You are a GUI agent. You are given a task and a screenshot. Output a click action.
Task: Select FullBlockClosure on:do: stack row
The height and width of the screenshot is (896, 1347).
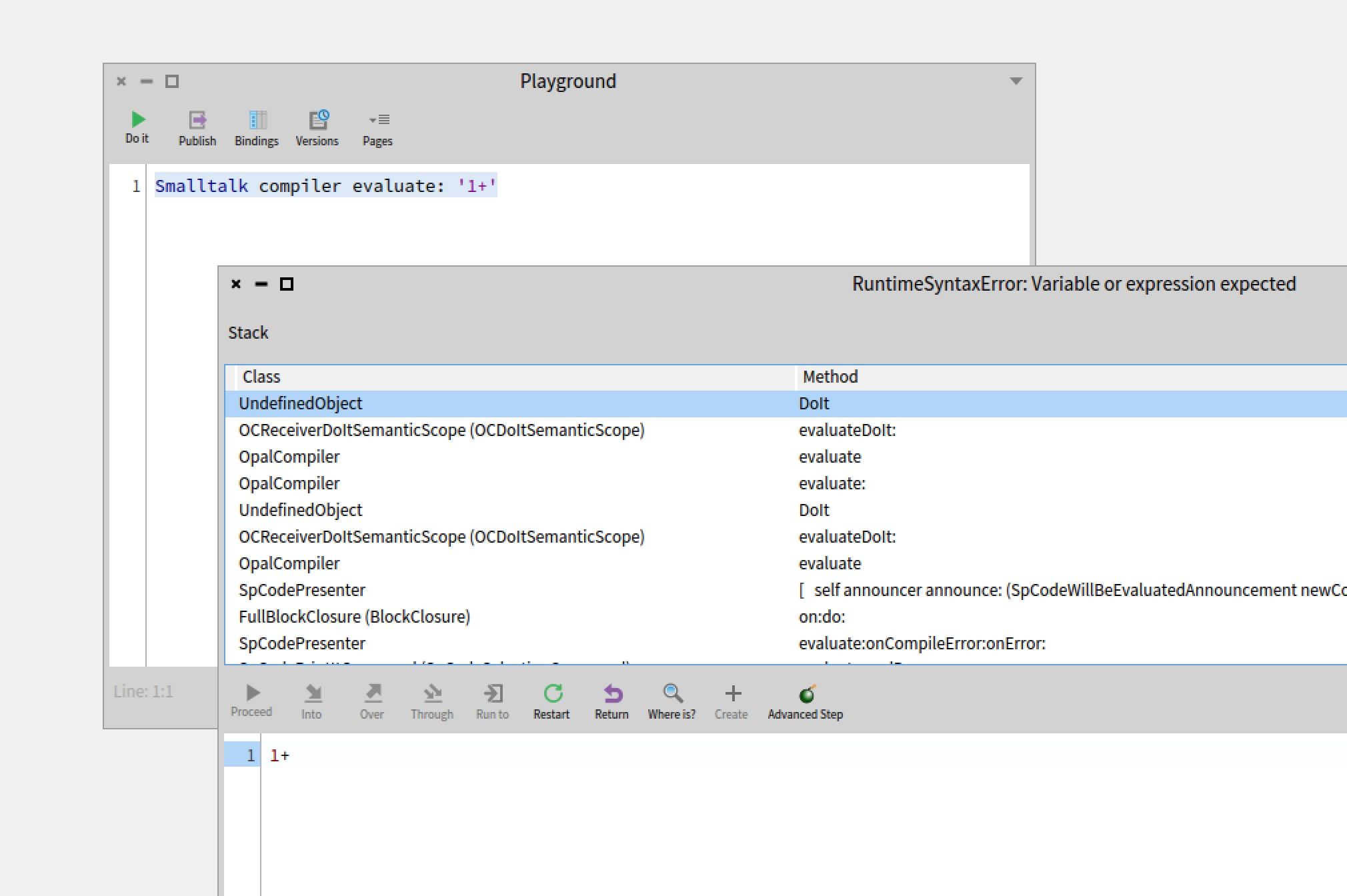[x=354, y=617]
